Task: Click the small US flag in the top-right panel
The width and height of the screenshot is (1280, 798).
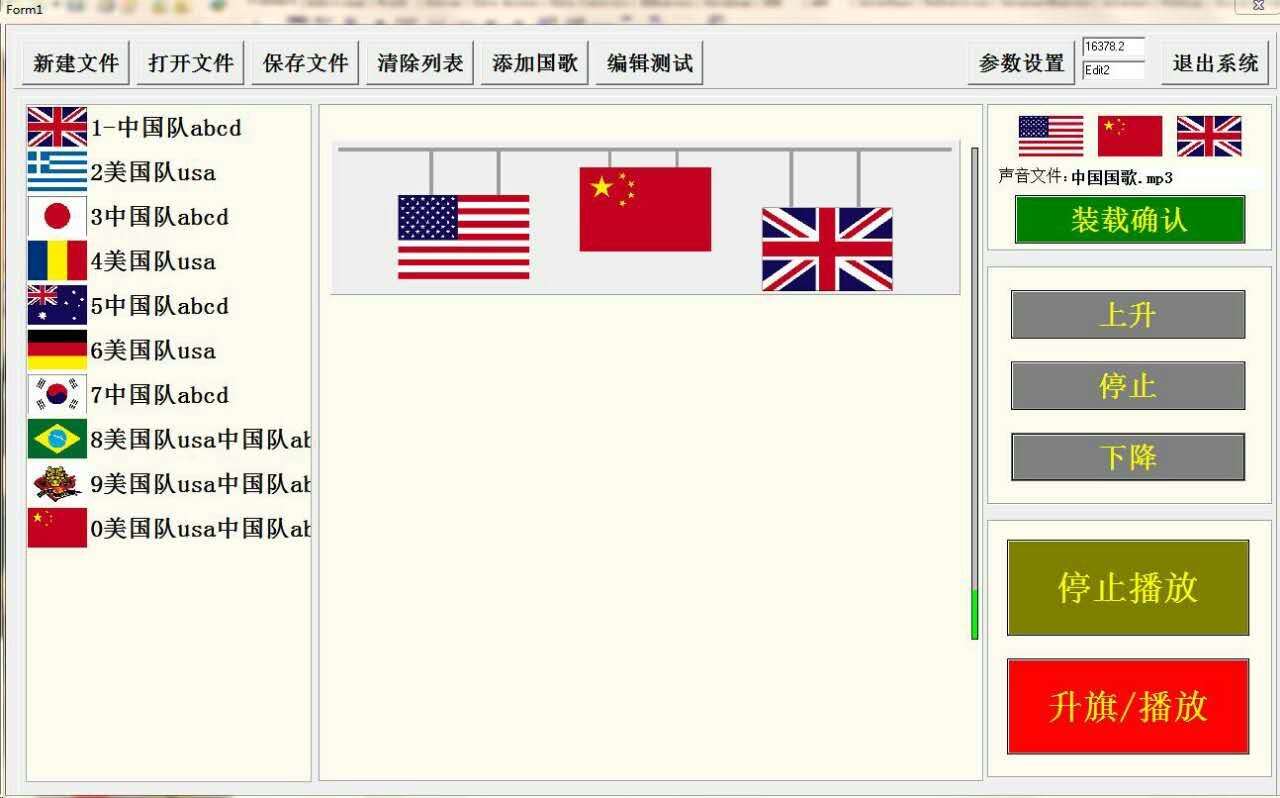Action: coord(1051,136)
